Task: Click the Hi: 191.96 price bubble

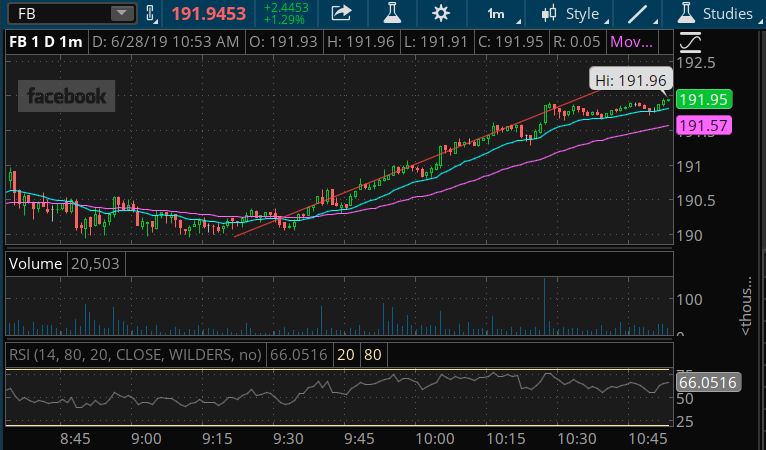Action: (631, 80)
